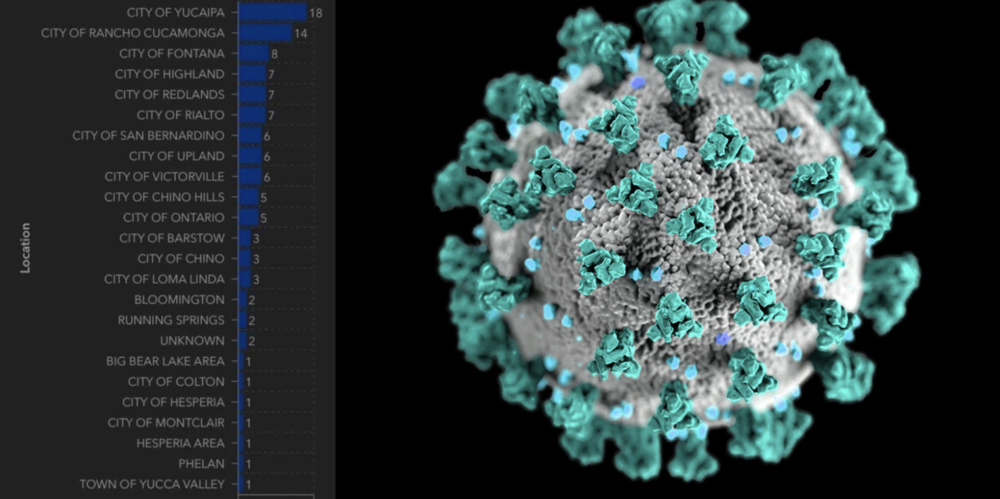Click the City of Redlands bar
This screenshot has width=1000, height=499.
pyautogui.click(x=252, y=94)
